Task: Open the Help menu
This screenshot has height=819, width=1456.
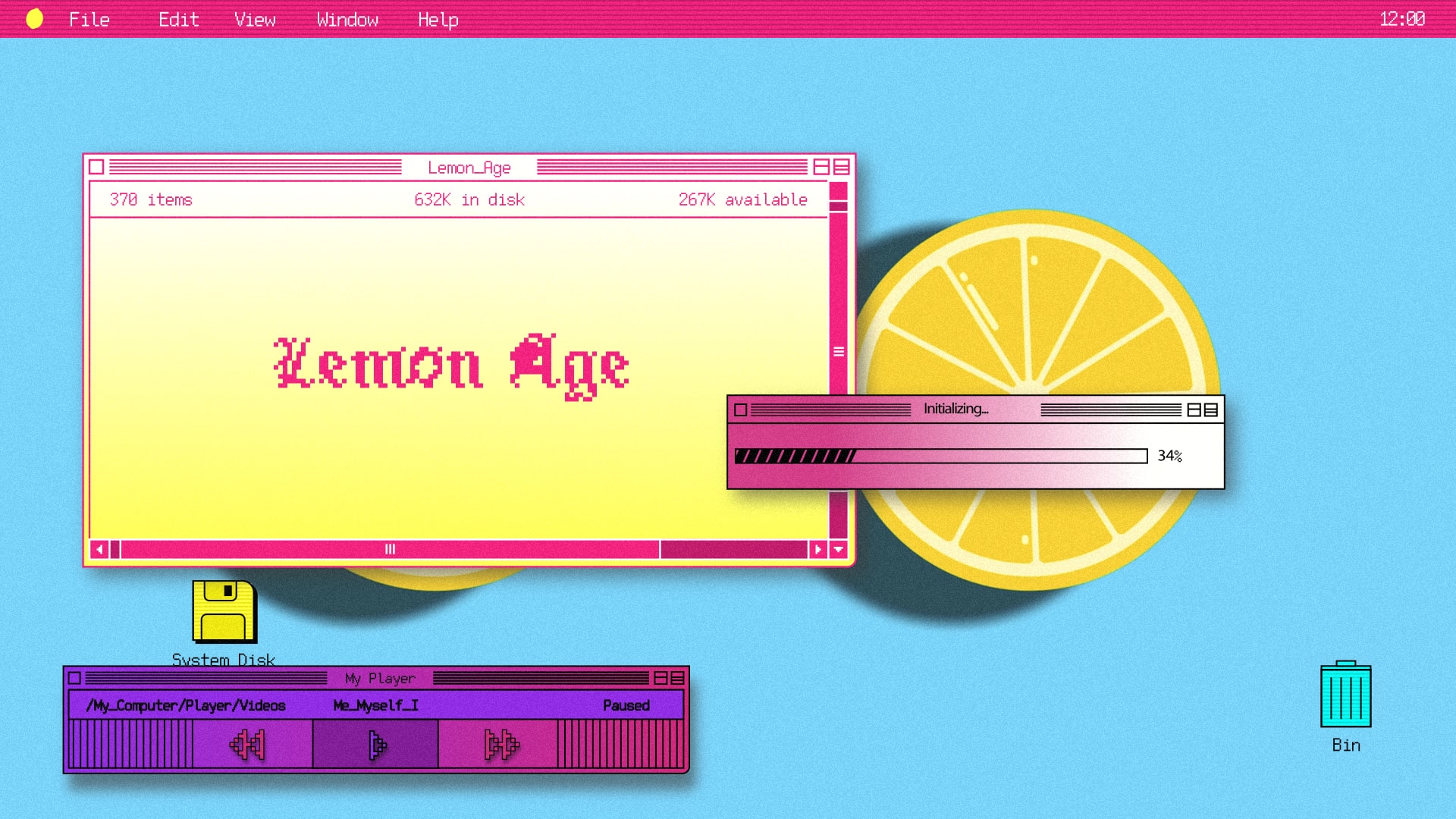Action: (x=438, y=20)
